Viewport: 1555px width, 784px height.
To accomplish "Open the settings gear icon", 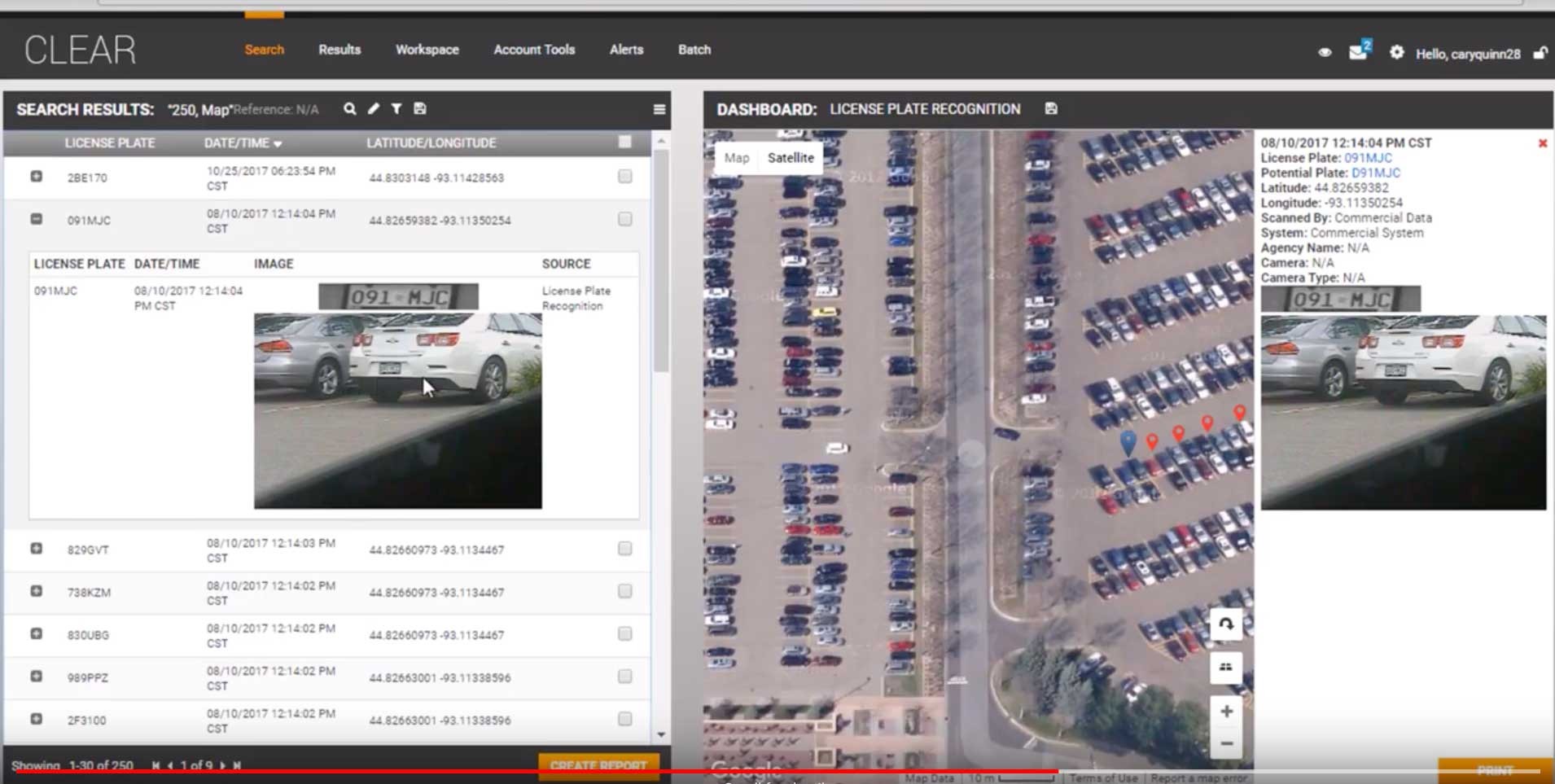I will [1396, 53].
